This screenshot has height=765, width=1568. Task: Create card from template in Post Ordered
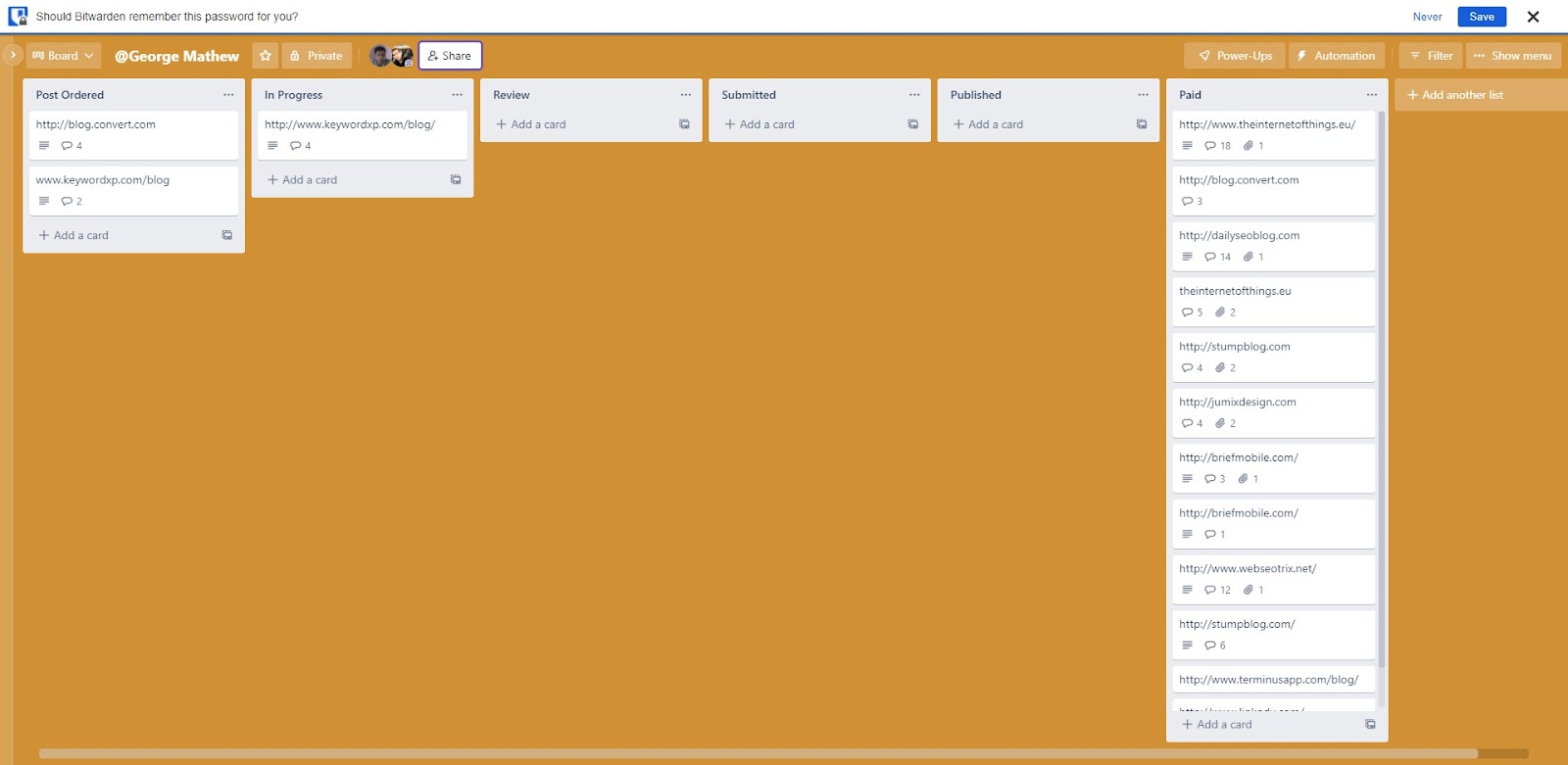point(226,235)
